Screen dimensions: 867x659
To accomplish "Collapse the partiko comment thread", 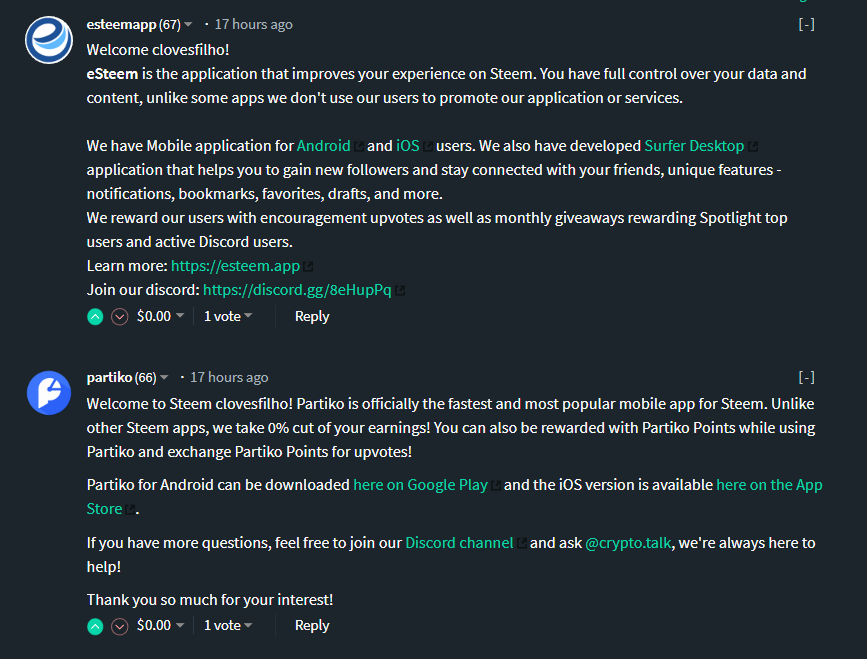I will point(806,377).
